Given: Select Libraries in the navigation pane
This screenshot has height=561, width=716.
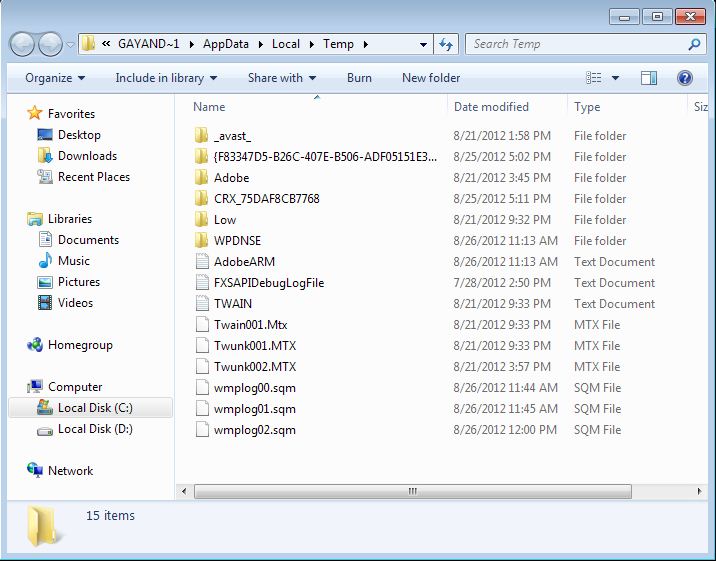Looking at the screenshot, I should click(70, 219).
